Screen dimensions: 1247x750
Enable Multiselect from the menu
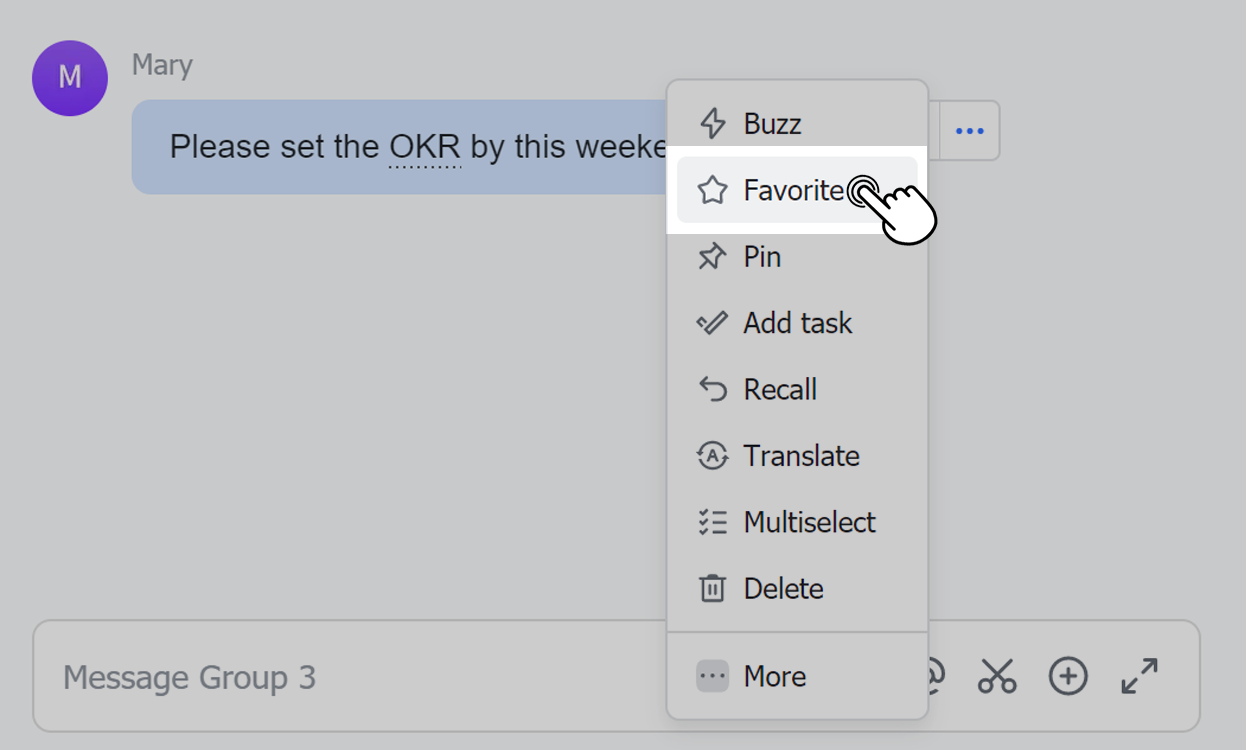click(x=808, y=522)
